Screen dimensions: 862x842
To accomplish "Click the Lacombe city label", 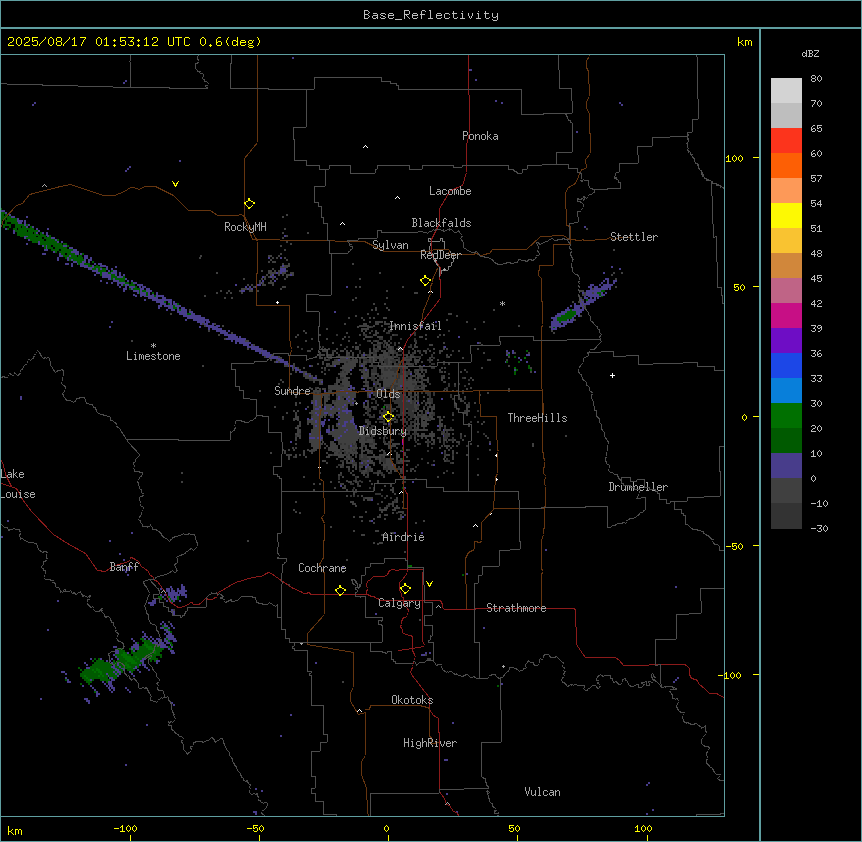I will 450,191.
